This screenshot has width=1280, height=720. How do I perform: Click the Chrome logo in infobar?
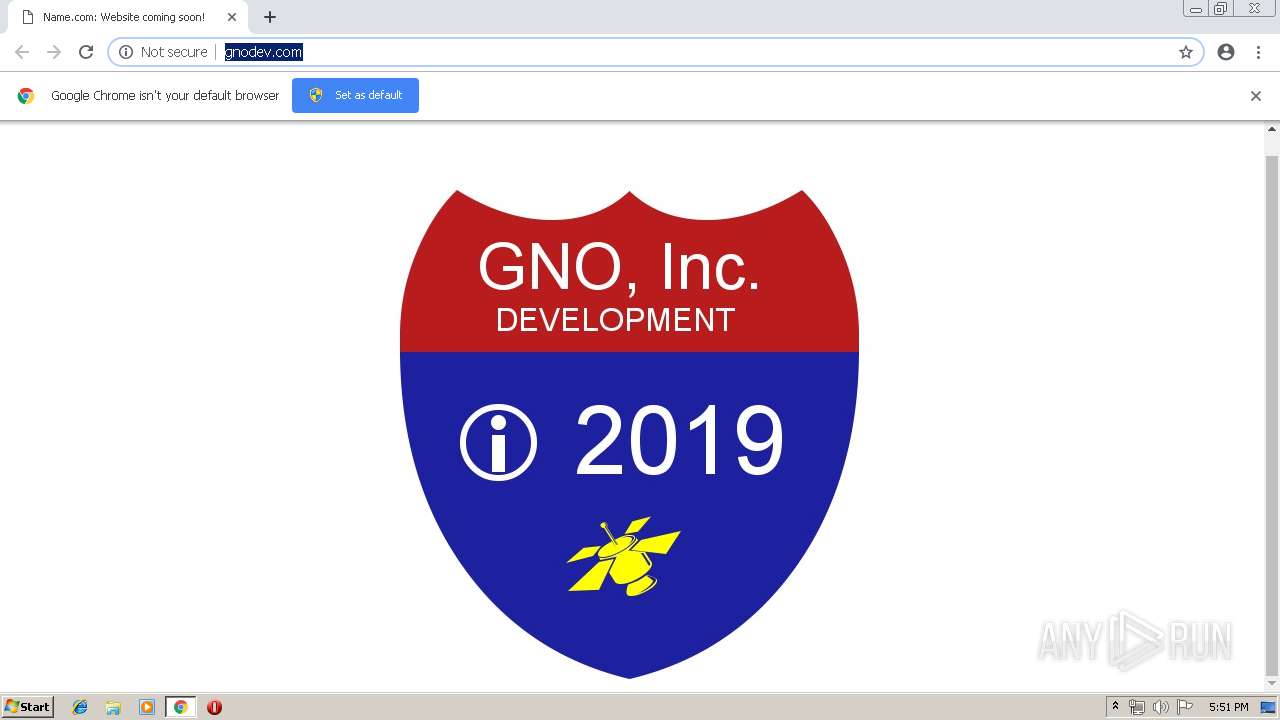(26, 96)
